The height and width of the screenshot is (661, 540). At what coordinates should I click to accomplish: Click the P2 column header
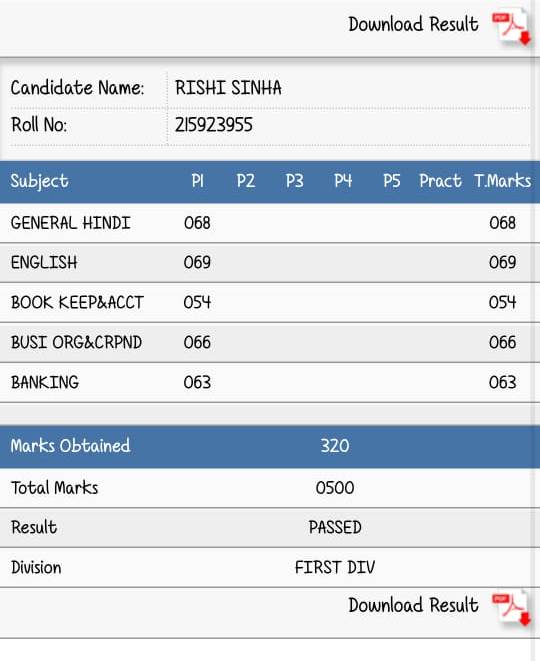click(x=246, y=181)
